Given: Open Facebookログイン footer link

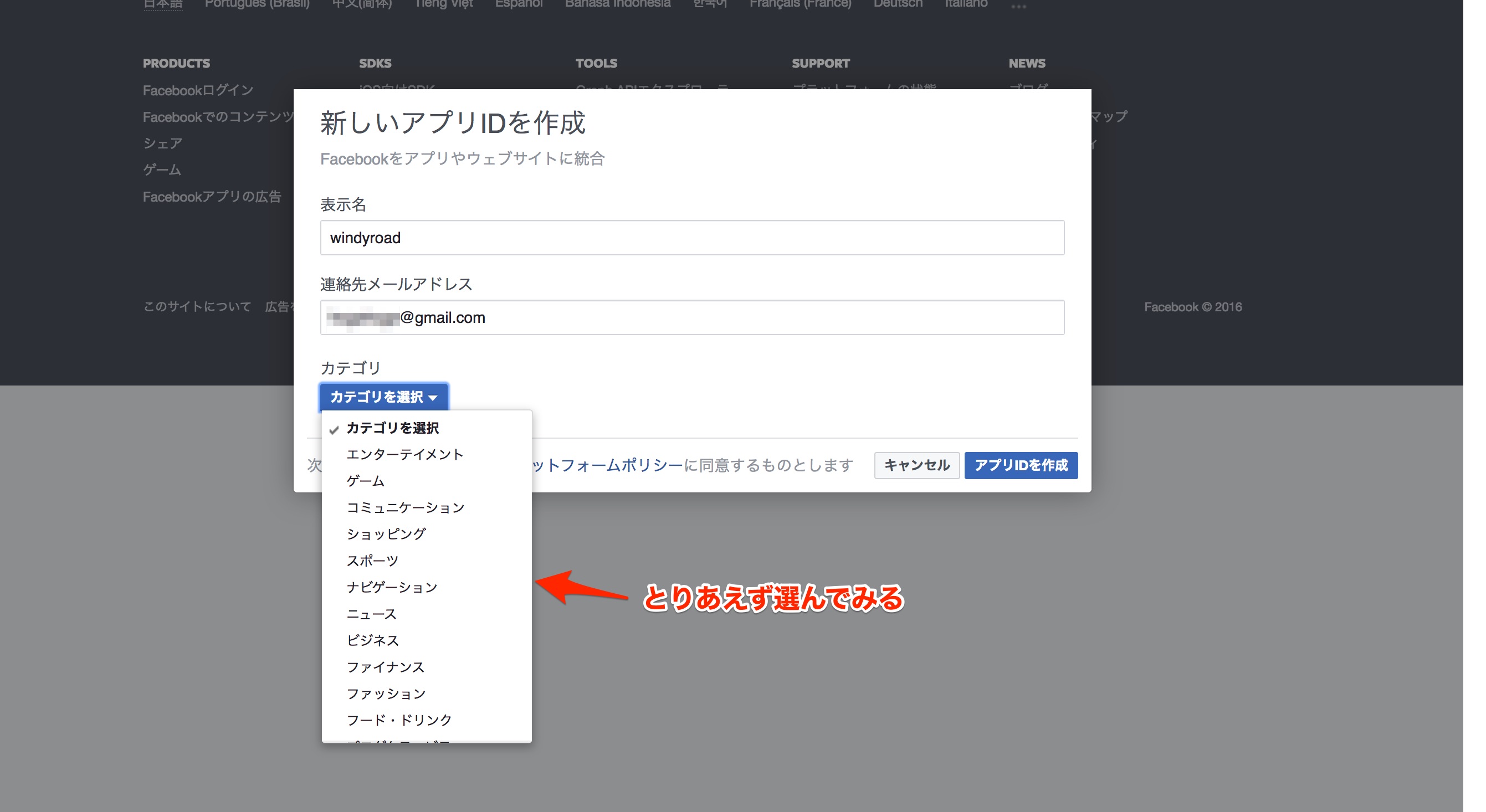Looking at the screenshot, I should coord(198,90).
